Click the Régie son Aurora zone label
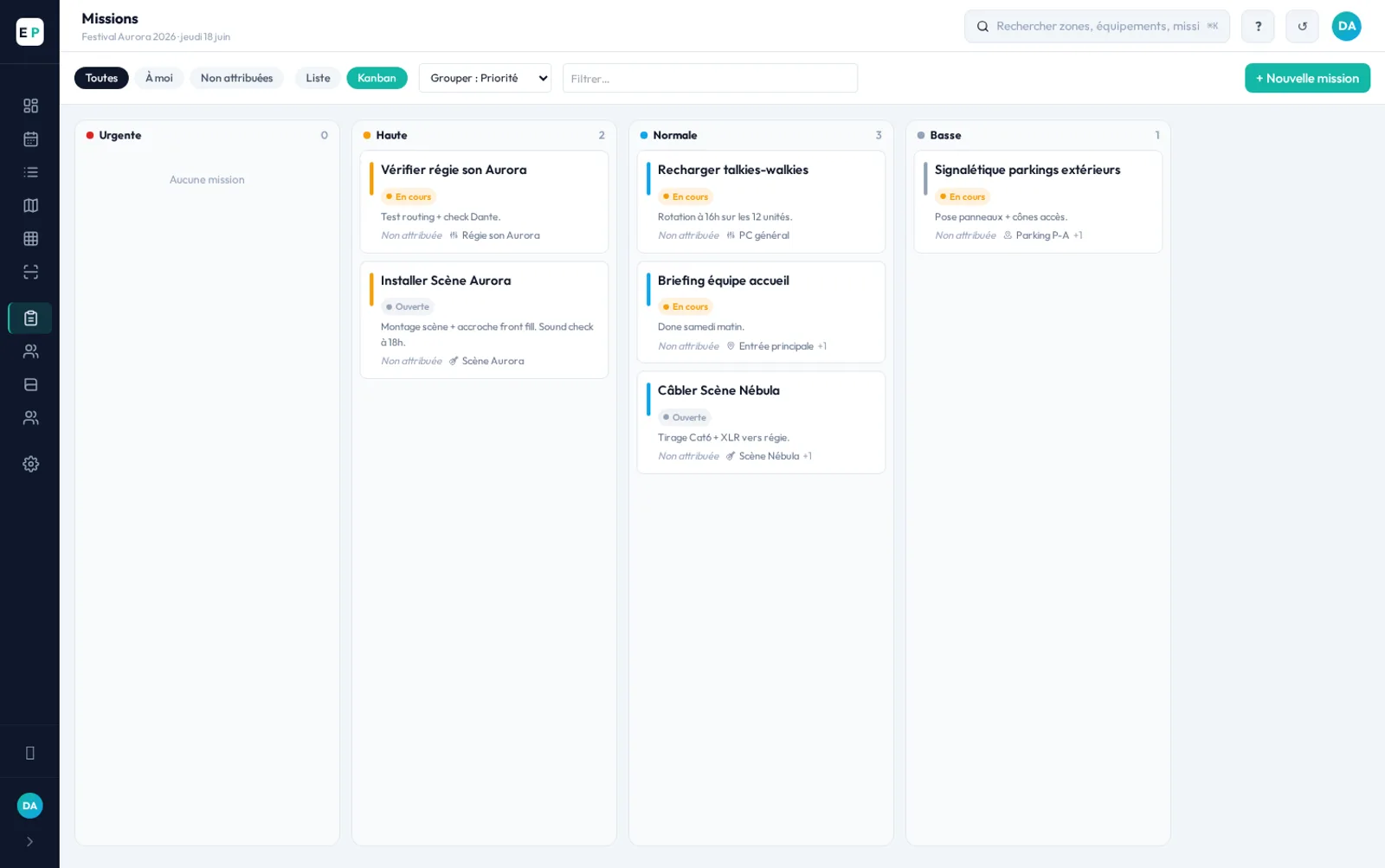This screenshot has height=868, width=1385. pyautogui.click(x=500, y=235)
